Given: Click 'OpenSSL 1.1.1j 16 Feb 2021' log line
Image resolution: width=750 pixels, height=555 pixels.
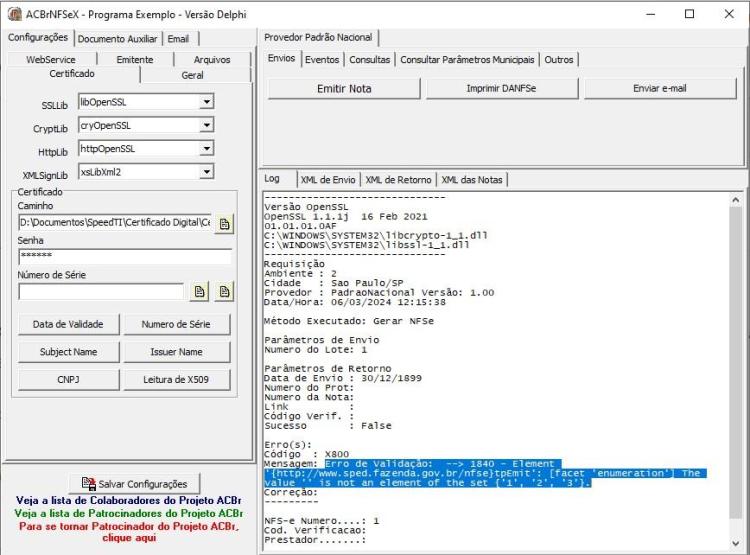Looking at the screenshot, I should [346, 217].
